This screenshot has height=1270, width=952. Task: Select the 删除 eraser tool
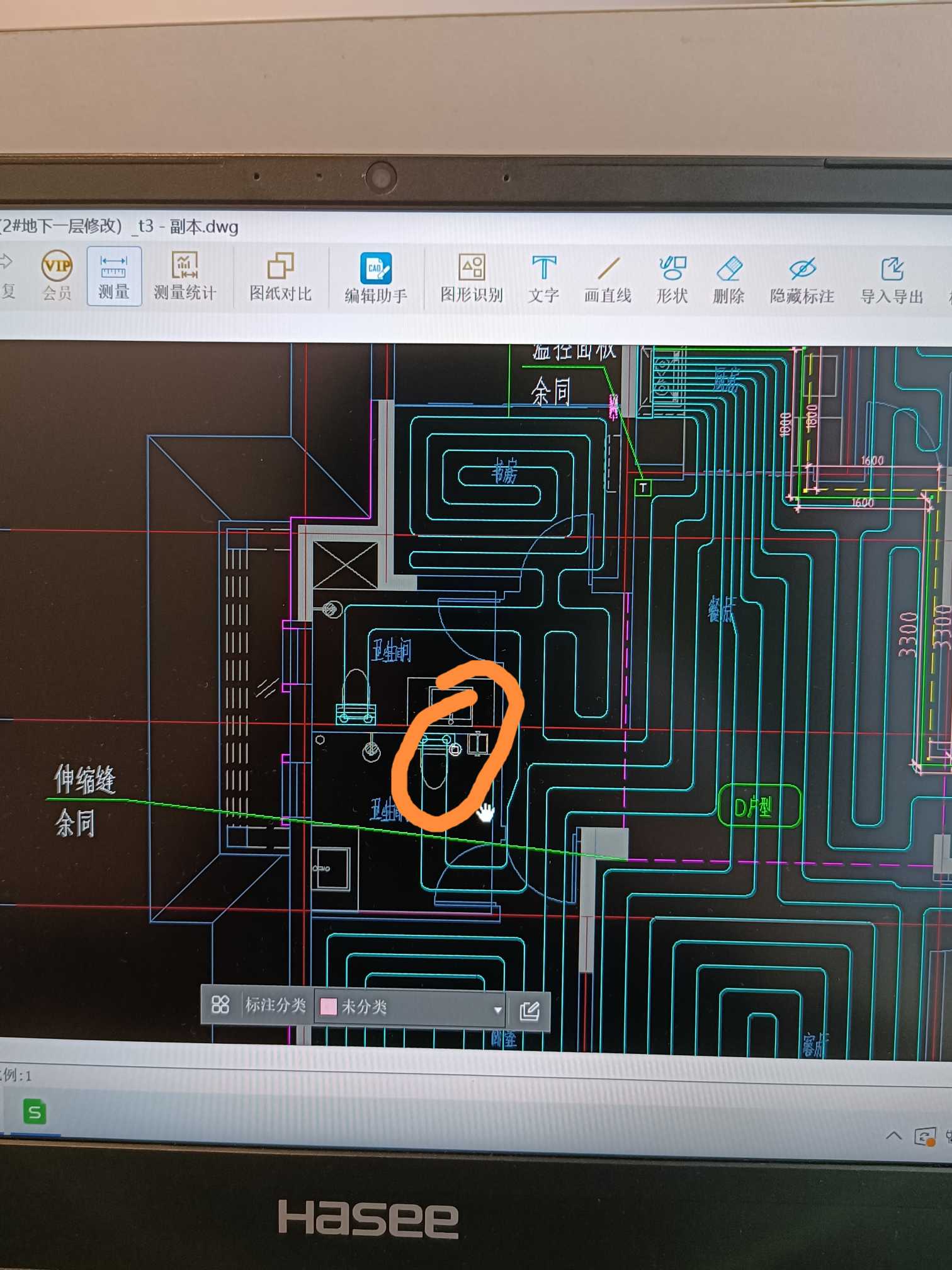(728, 282)
